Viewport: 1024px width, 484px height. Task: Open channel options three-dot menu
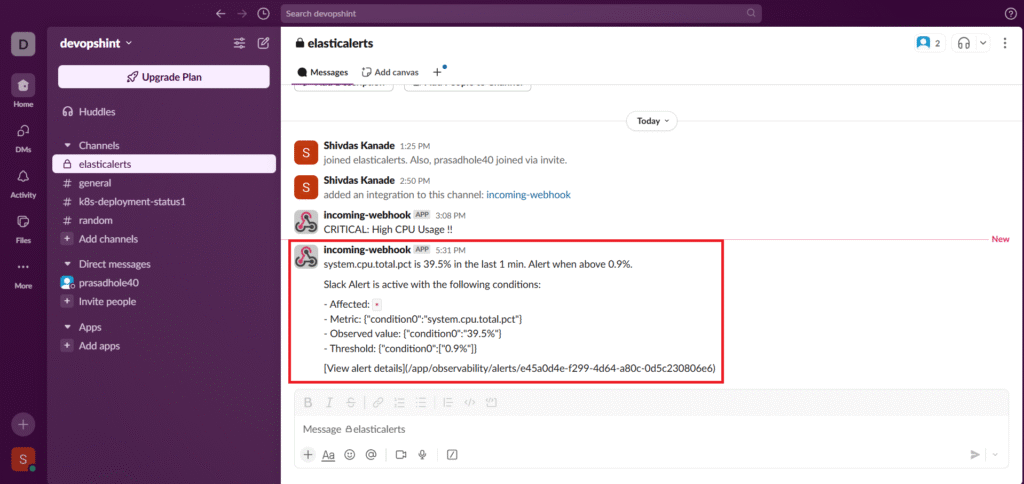[x=1005, y=43]
